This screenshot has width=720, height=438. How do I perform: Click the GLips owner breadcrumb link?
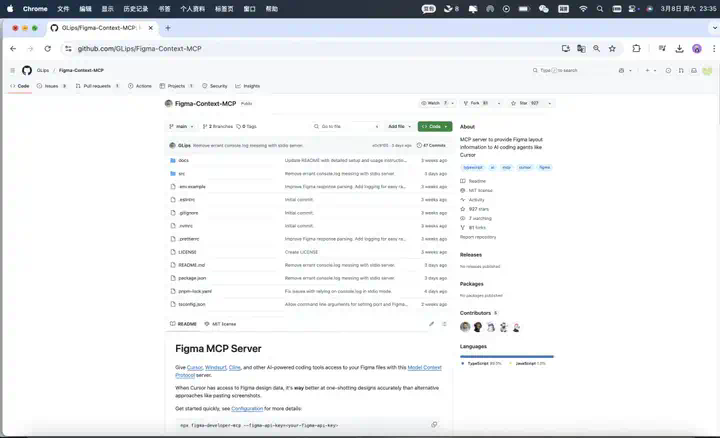[x=43, y=70]
